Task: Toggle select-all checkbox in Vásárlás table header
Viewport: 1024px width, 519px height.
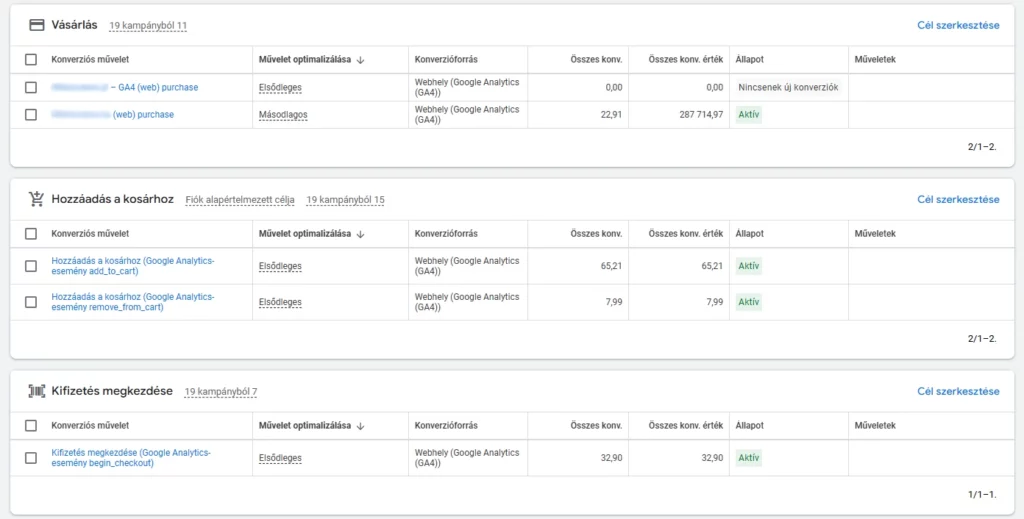Action: pos(31,60)
